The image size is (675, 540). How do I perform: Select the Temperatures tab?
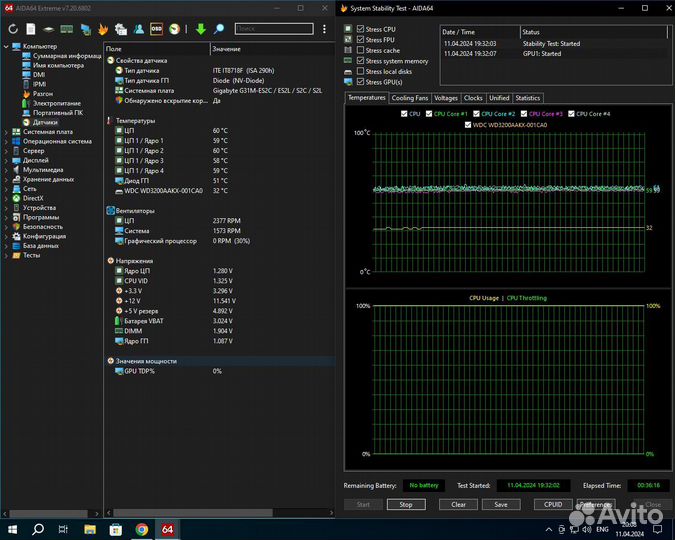pyautogui.click(x=366, y=98)
